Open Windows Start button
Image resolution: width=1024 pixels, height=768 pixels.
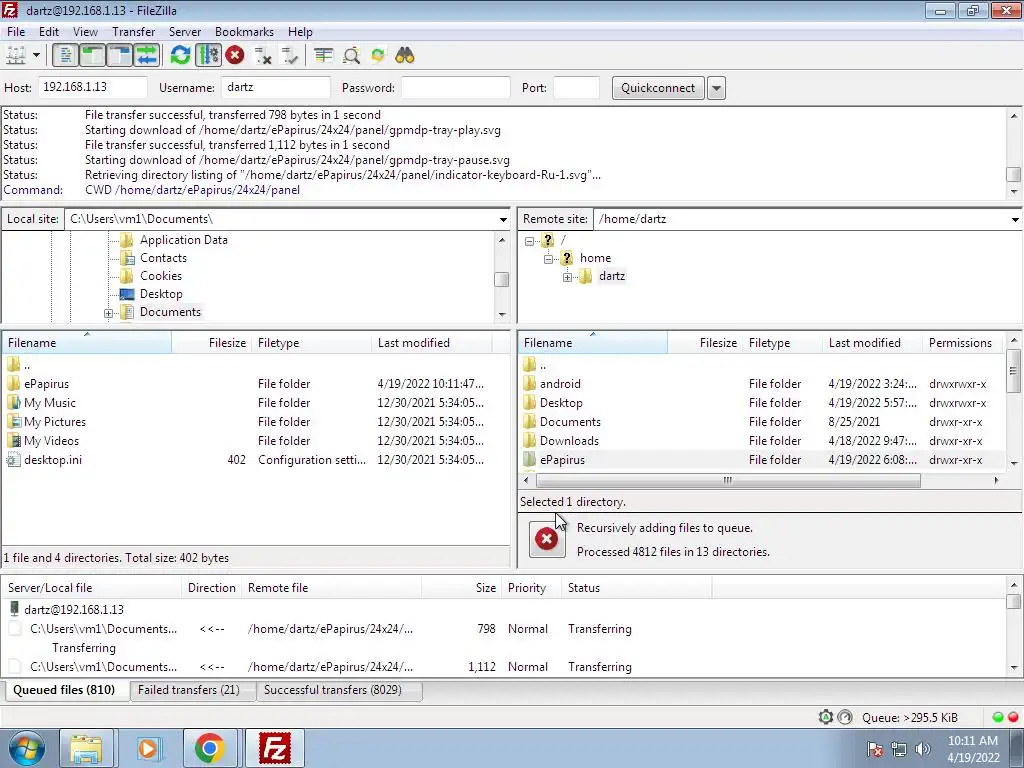27,748
